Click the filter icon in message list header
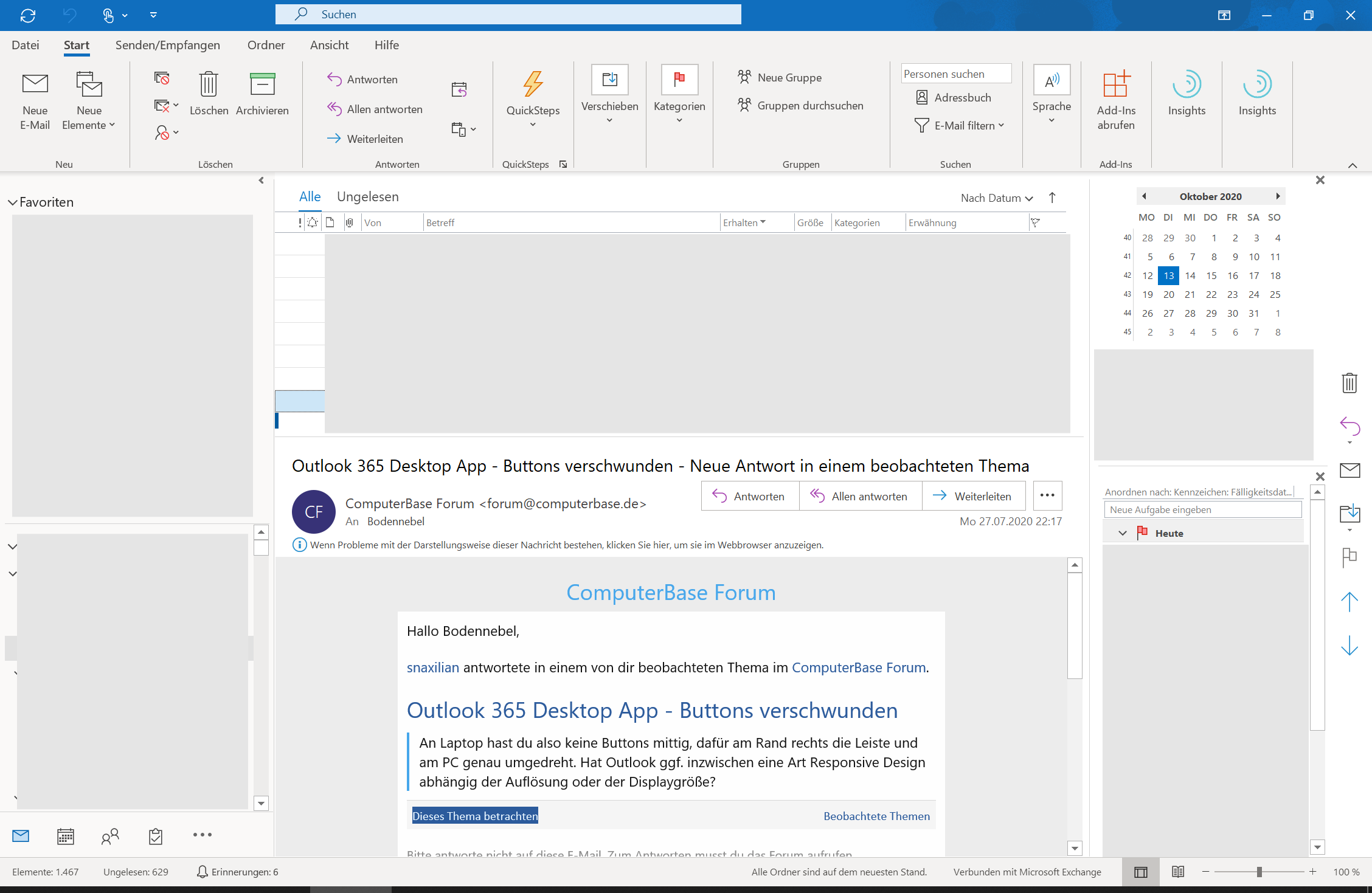Viewport: 1372px width, 893px height. pyautogui.click(x=1035, y=223)
